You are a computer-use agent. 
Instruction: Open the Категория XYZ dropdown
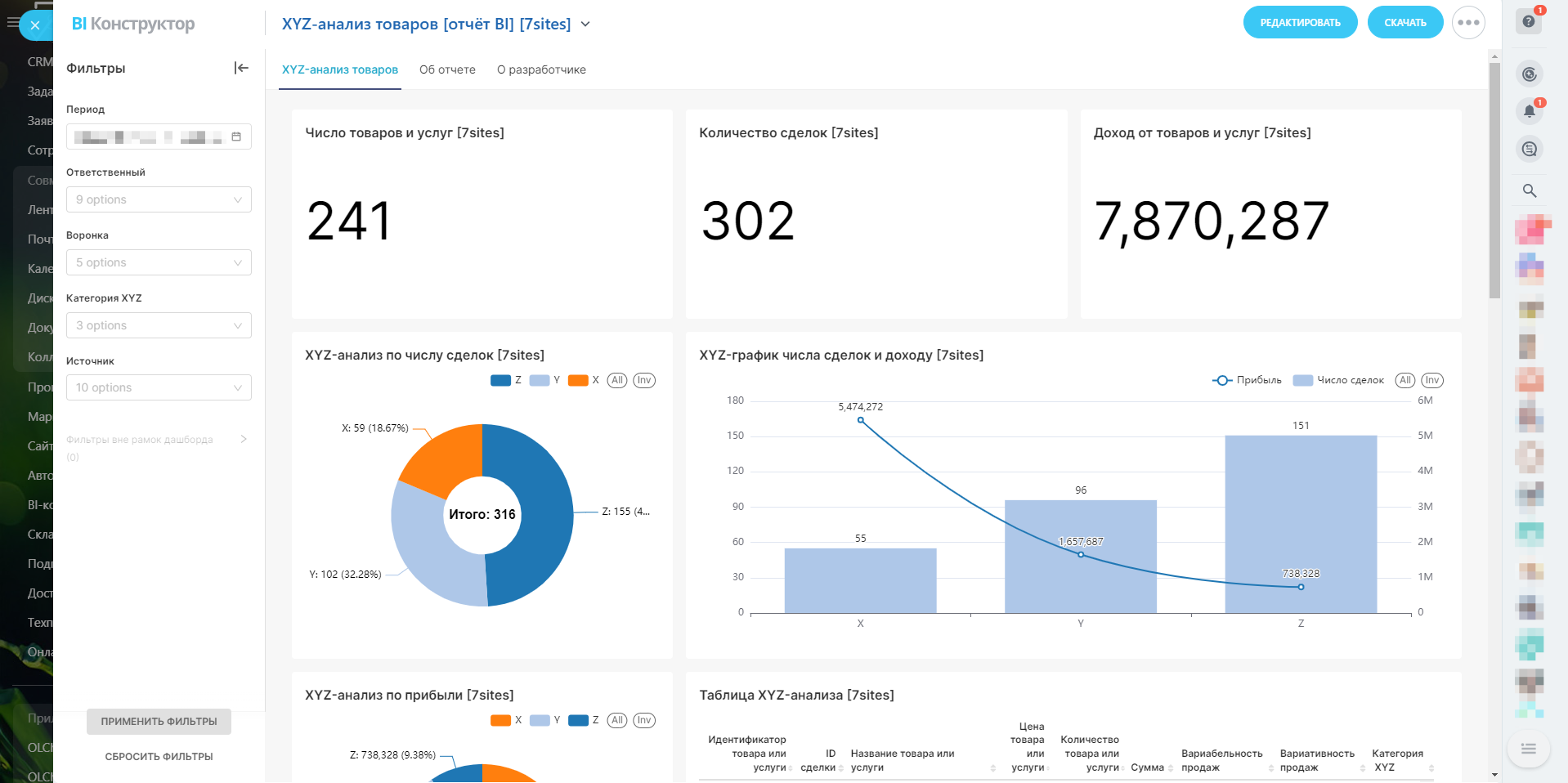click(159, 325)
